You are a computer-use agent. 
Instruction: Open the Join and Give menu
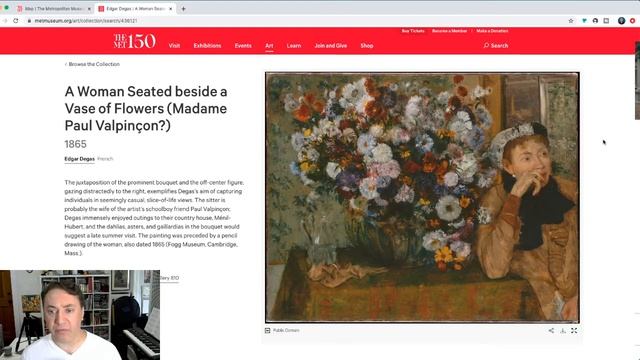pyautogui.click(x=331, y=46)
